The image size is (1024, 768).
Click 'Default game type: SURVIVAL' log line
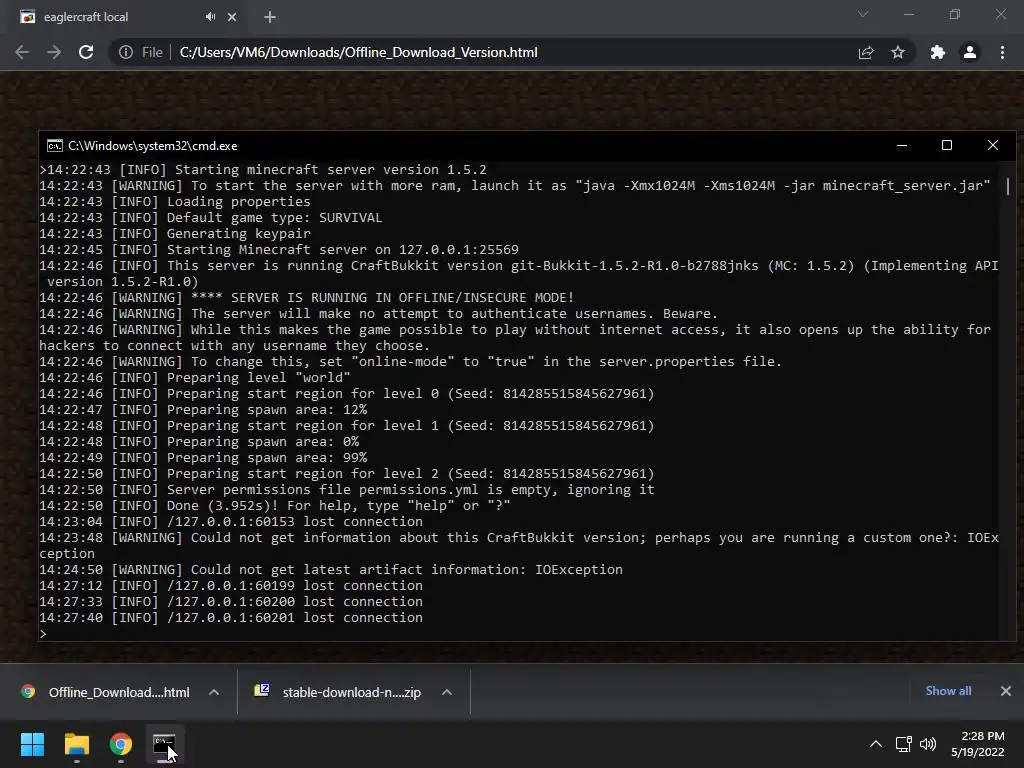[211, 218]
